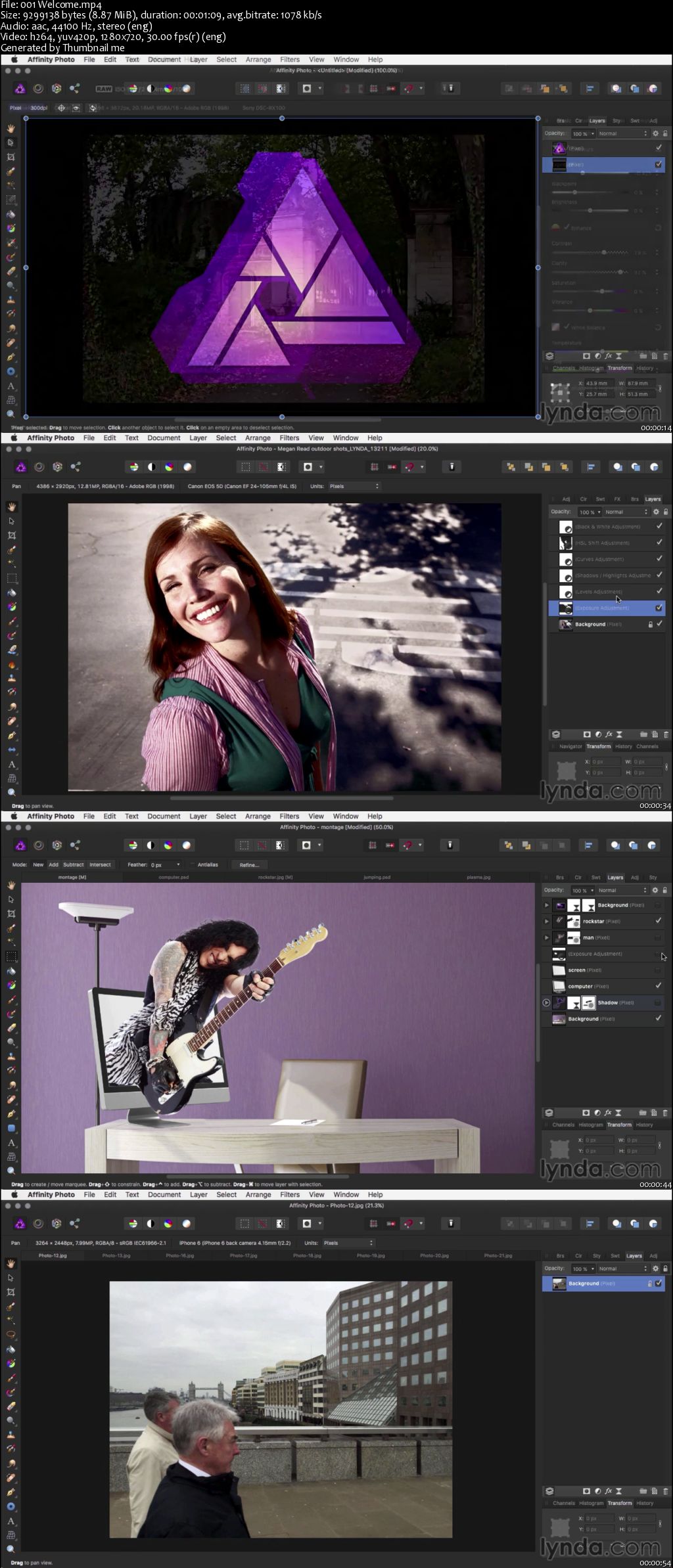
Task: Apply Auto Contrast in Megan Read window
Action: tap(152, 467)
